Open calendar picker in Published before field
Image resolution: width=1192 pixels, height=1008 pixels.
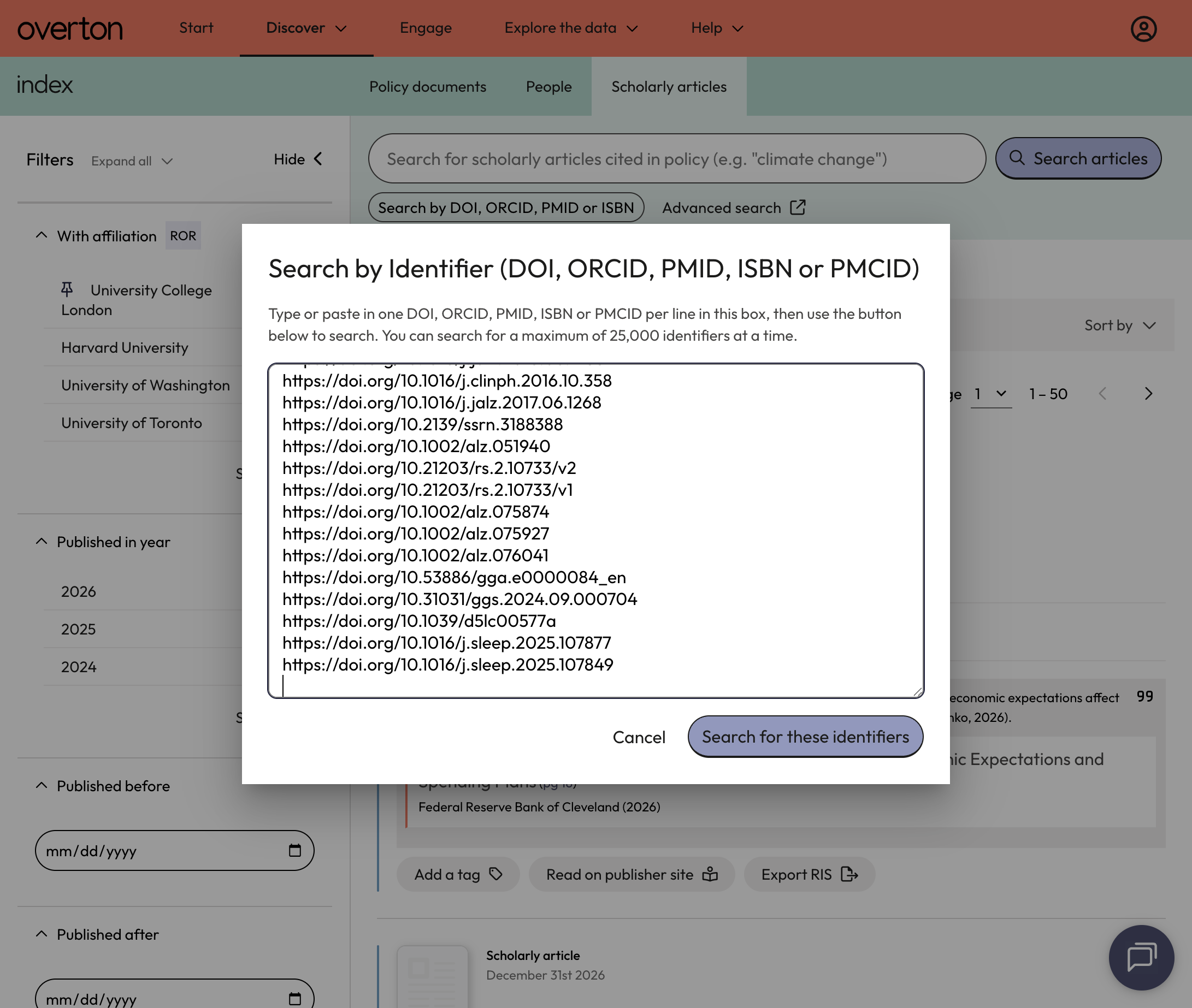click(x=294, y=850)
